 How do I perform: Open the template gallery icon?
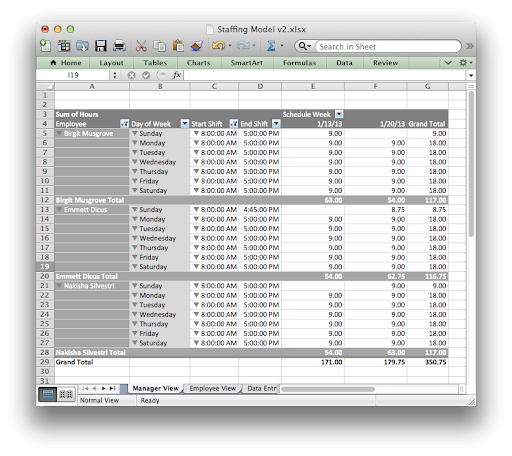tap(64, 46)
